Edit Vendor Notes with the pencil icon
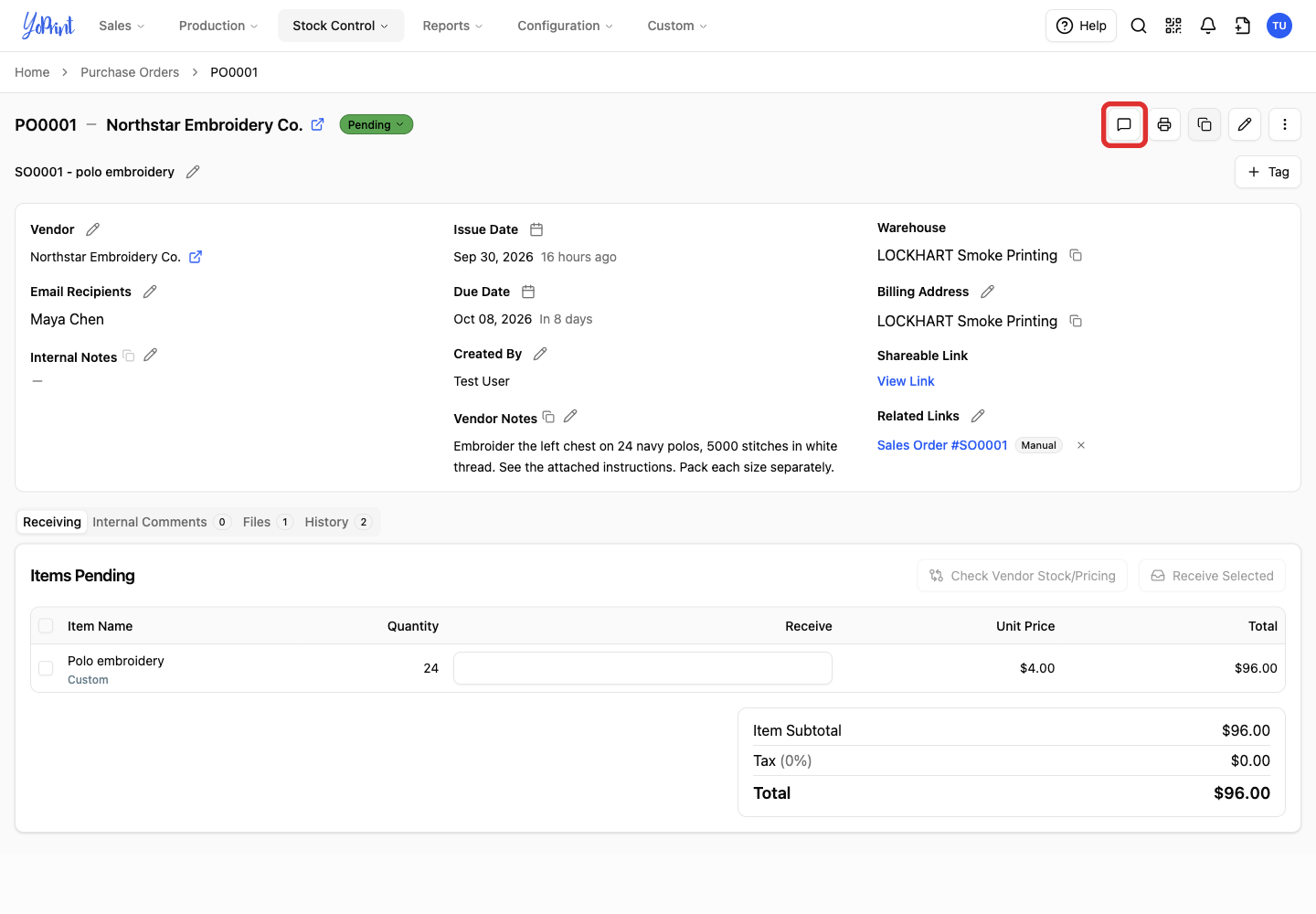Image resolution: width=1316 pixels, height=914 pixels. click(x=570, y=416)
